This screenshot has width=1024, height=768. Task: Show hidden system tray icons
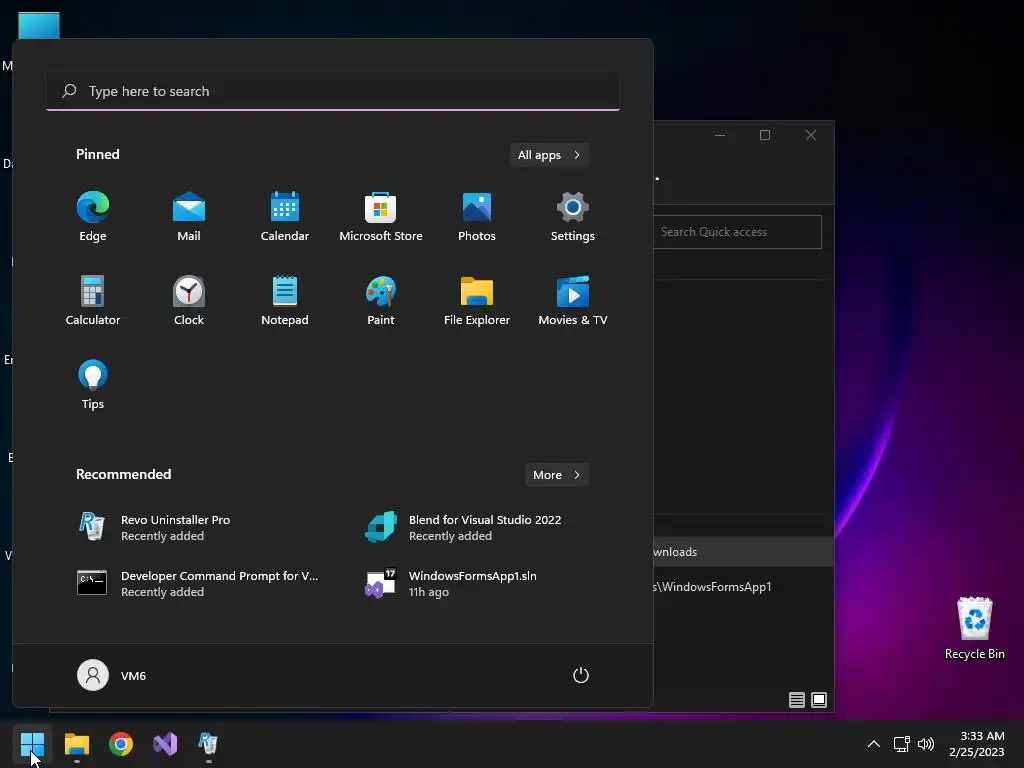pyautogui.click(x=874, y=744)
